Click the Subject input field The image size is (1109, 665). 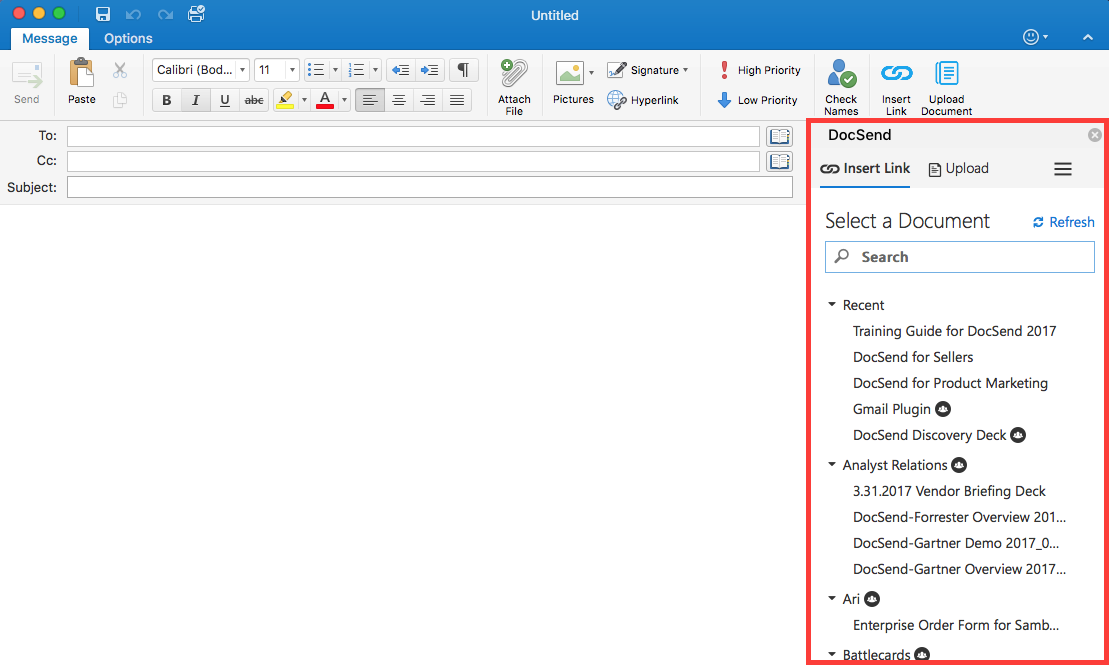tap(429, 187)
